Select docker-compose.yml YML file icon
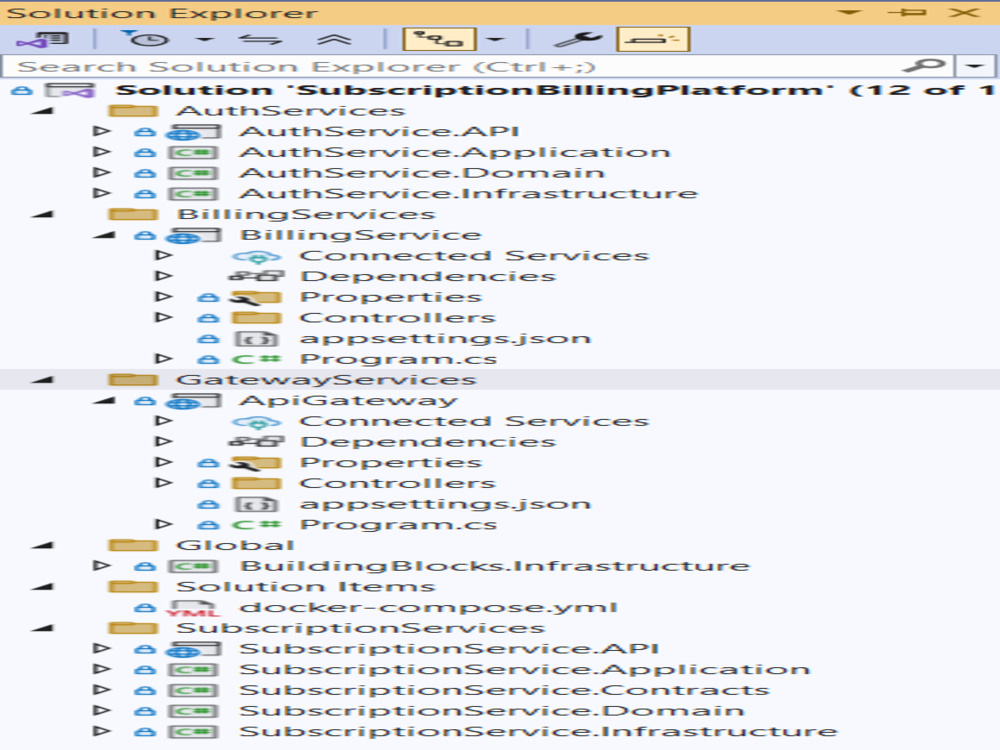The image size is (1000, 750). tap(193, 608)
